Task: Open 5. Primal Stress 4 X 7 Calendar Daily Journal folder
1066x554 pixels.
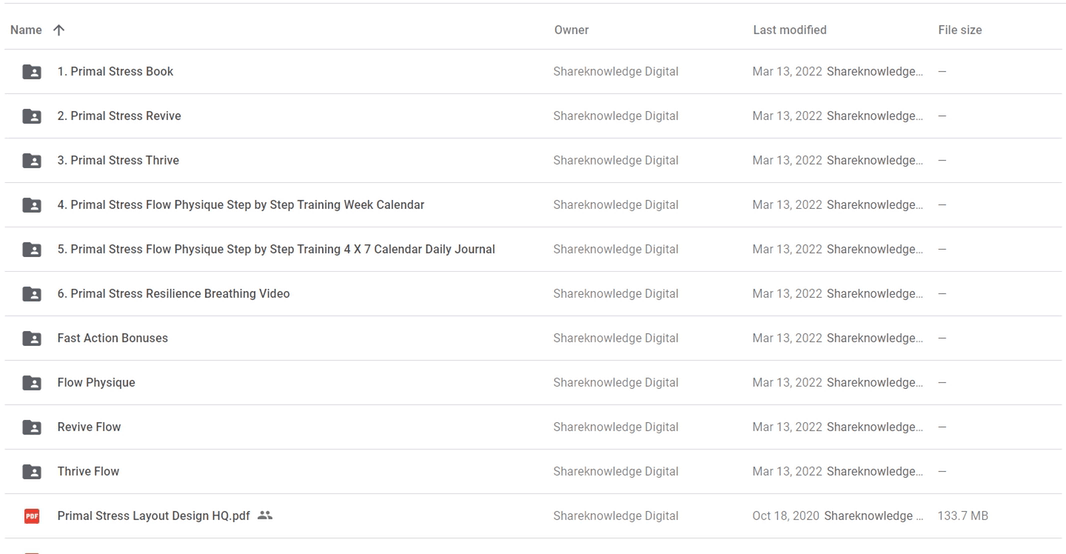Action: tap(276, 249)
